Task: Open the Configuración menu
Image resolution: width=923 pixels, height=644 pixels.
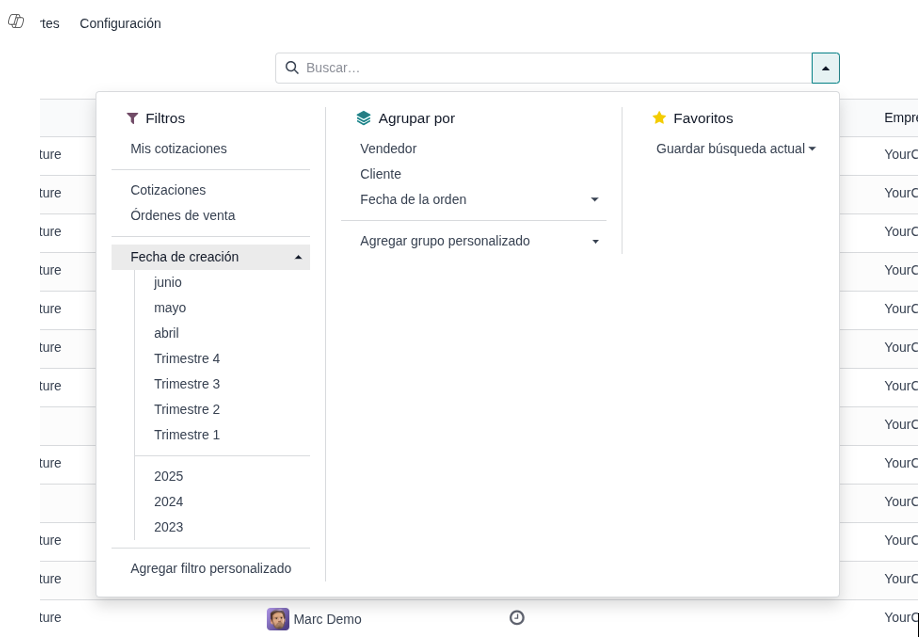Action: (120, 23)
